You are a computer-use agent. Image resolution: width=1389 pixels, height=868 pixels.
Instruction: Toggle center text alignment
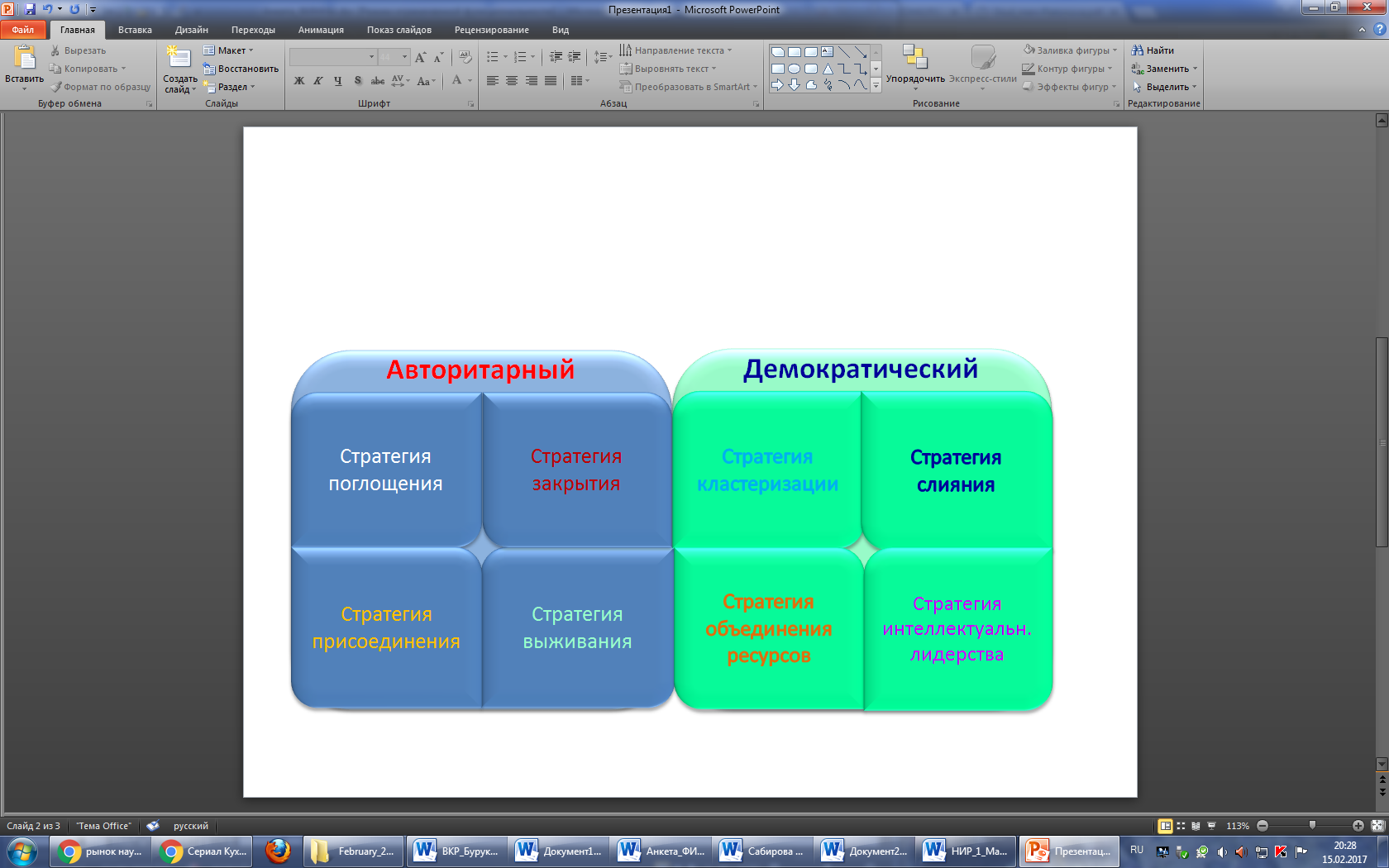coord(512,81)
